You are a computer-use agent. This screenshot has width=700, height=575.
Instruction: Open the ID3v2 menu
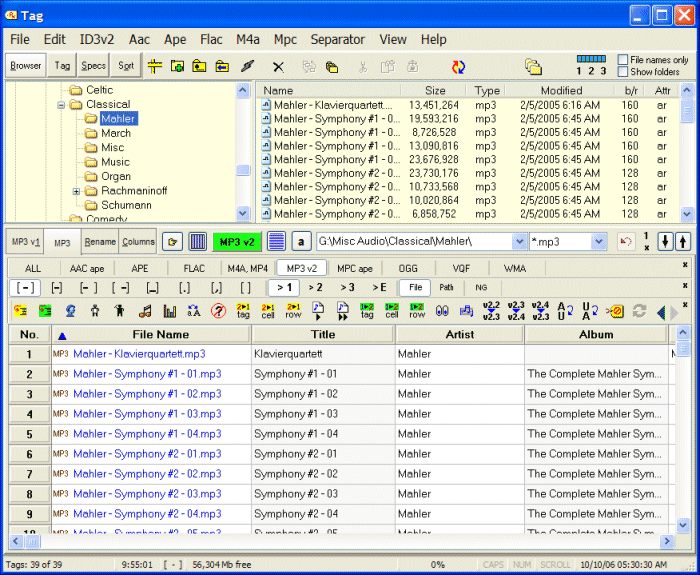(x=97, y=39)
